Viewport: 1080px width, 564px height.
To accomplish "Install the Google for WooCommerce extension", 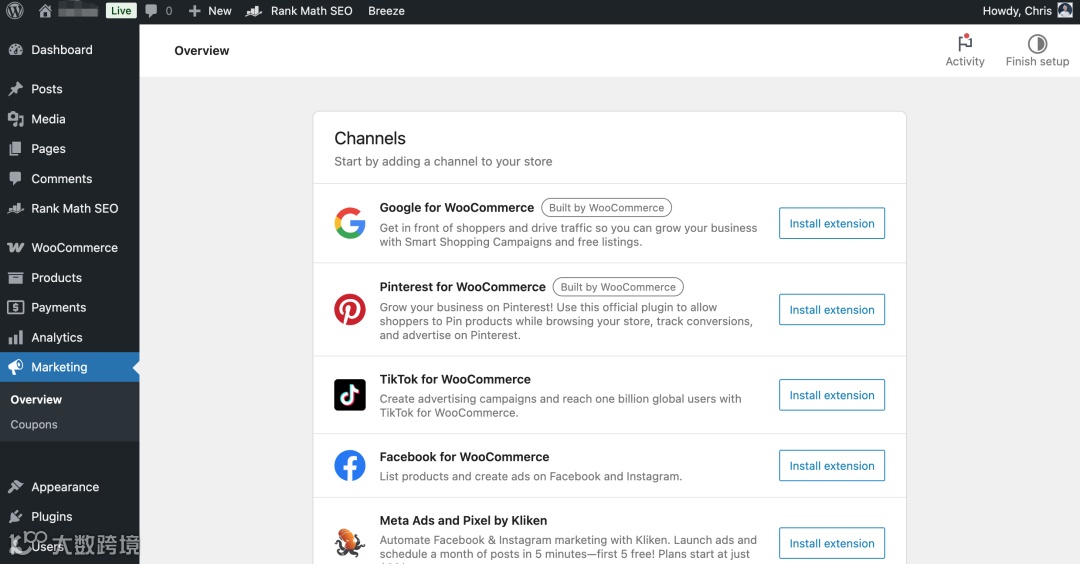I will coord(832,224).
